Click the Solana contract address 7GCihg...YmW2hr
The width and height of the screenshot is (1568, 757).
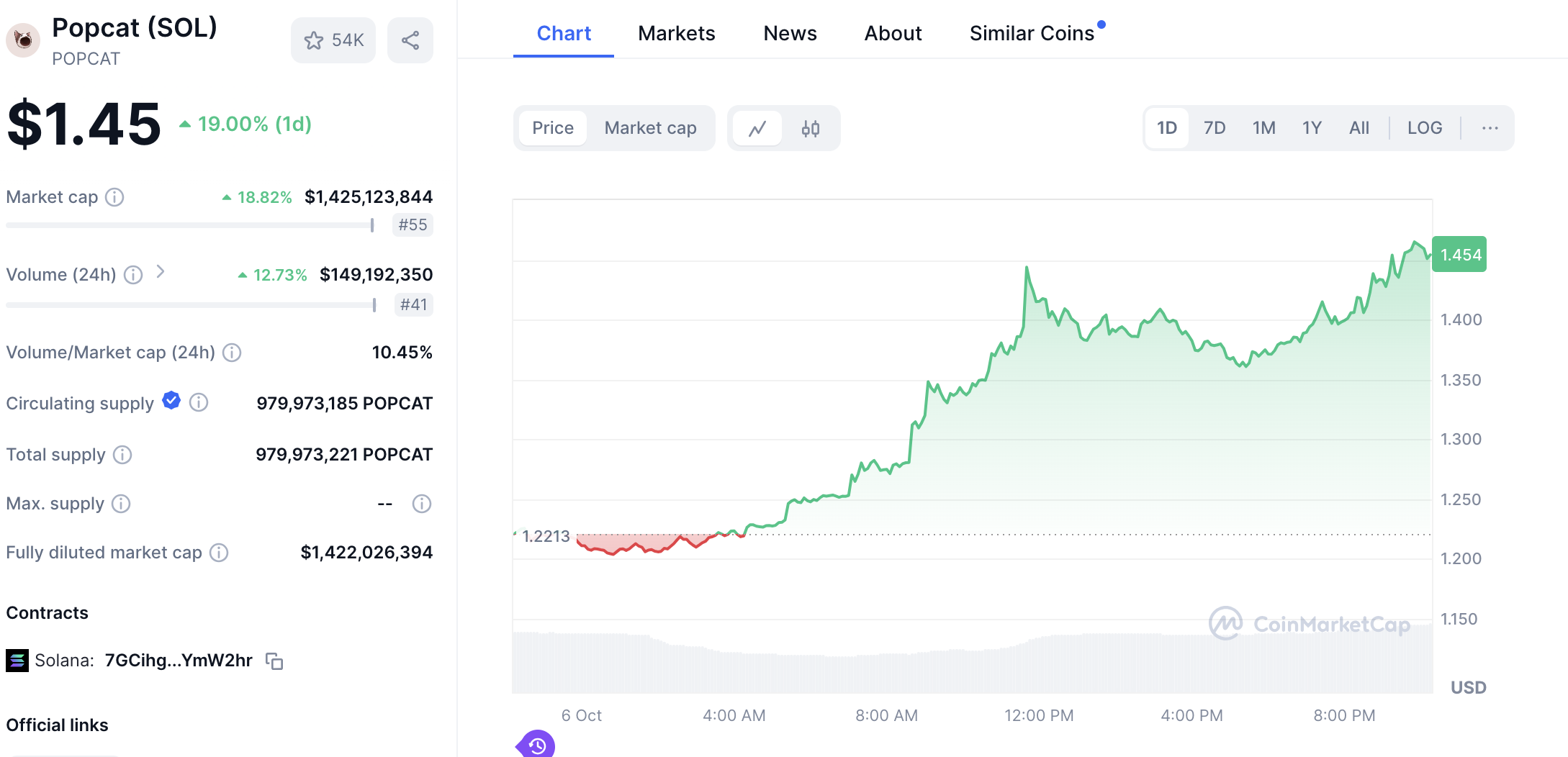pyautogui.click(x=179, y=661)
